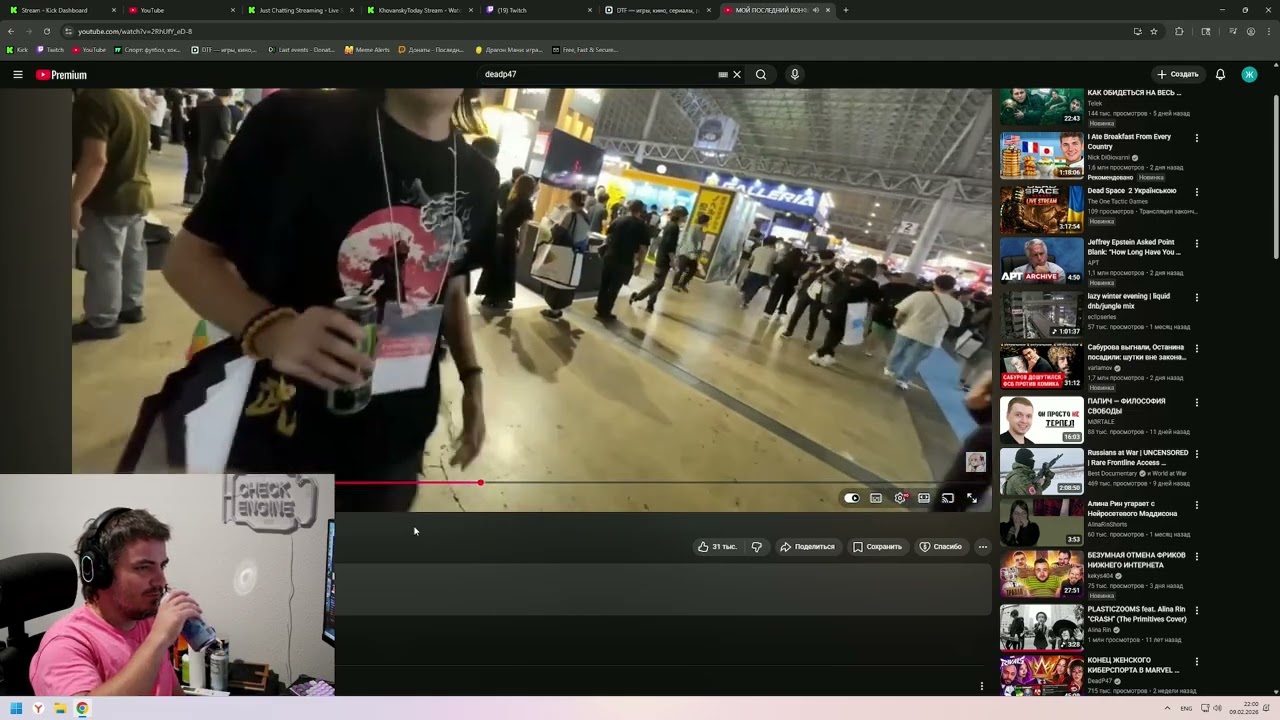The width and height of the screenshot is (1280, 720).
Task: Start voice search with microphone
Action: tap(795, 74)
